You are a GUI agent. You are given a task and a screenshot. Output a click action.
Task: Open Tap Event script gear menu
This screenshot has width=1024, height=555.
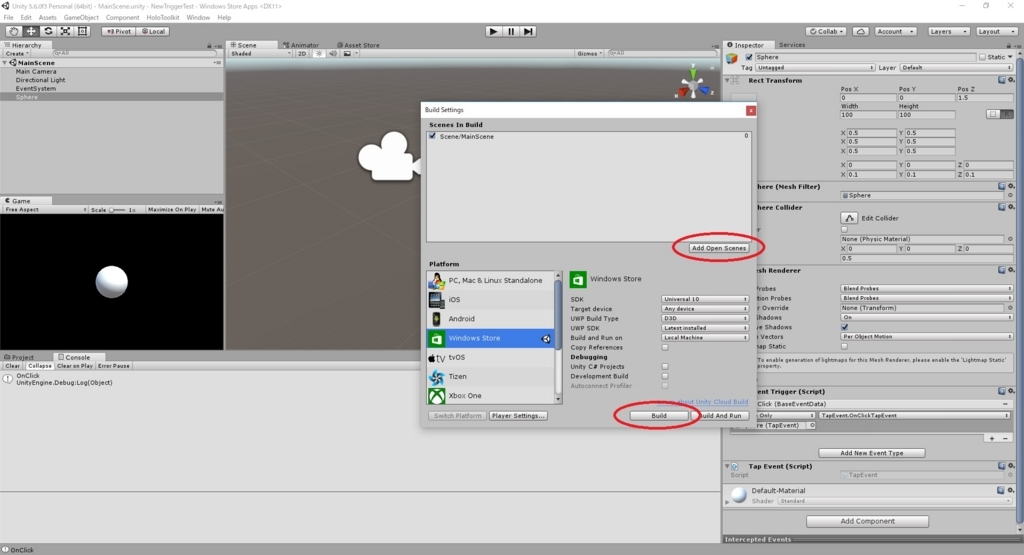1011,466
